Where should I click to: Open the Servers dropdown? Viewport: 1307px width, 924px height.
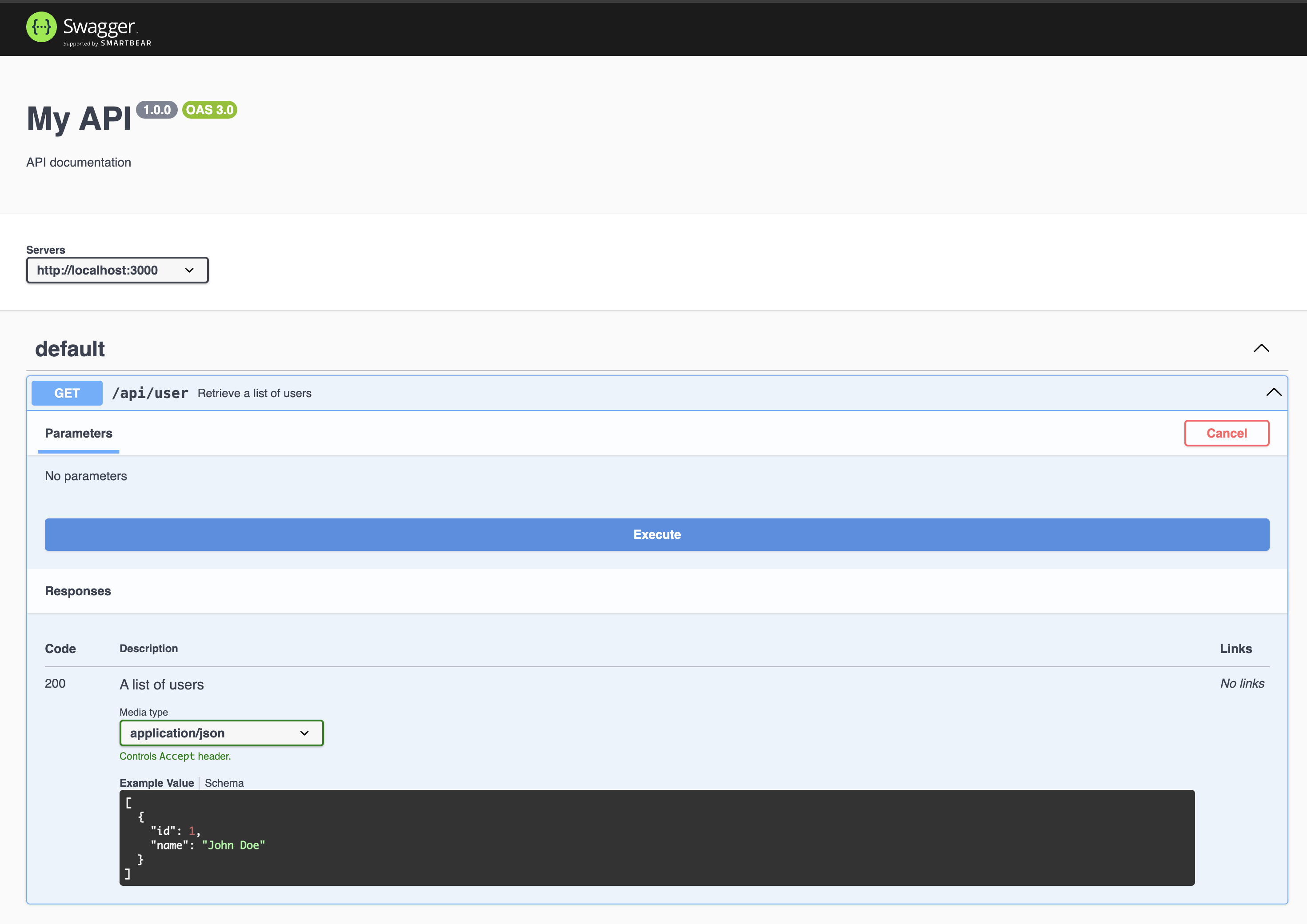coord(117,270)
